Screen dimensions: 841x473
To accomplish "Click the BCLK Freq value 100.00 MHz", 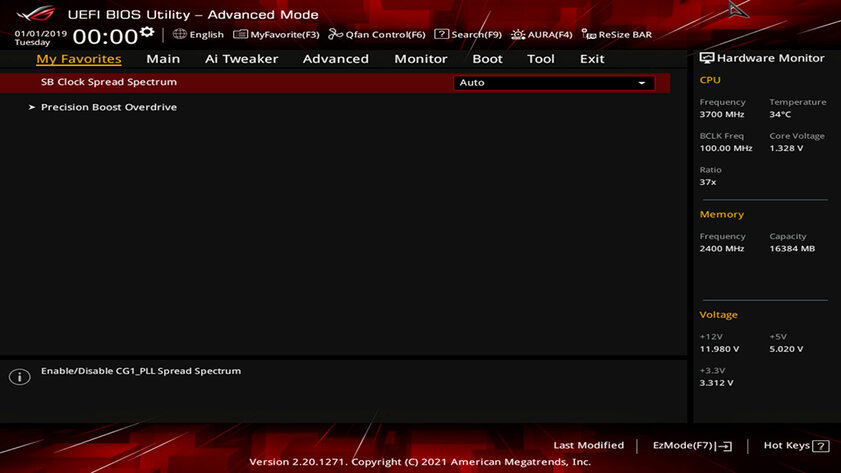I will 726,148.
